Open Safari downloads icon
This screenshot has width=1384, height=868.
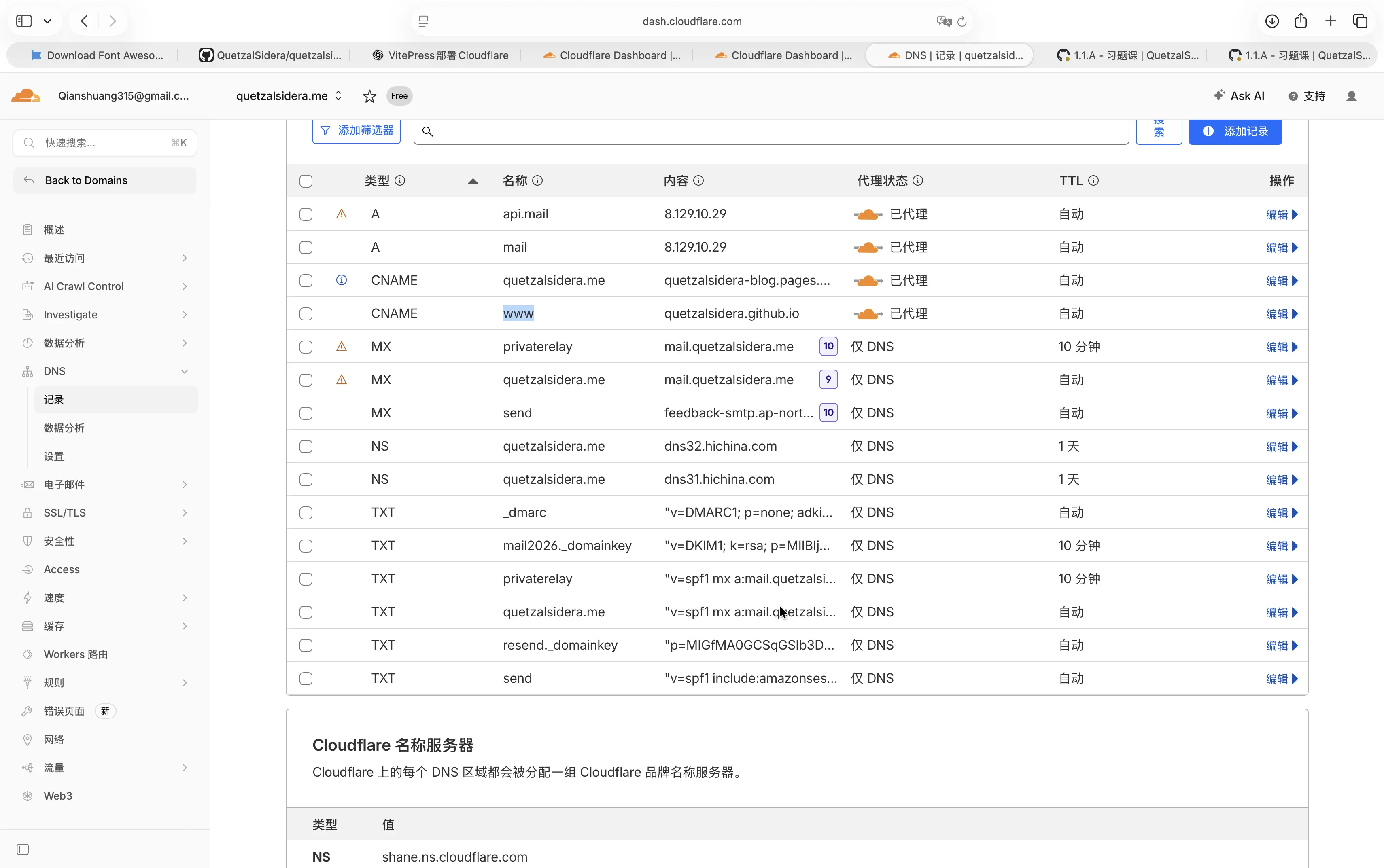(1272, 21)
